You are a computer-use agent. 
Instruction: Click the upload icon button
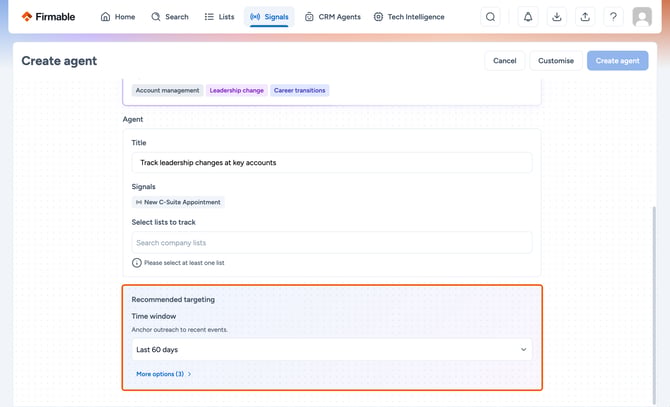(585, 17)
